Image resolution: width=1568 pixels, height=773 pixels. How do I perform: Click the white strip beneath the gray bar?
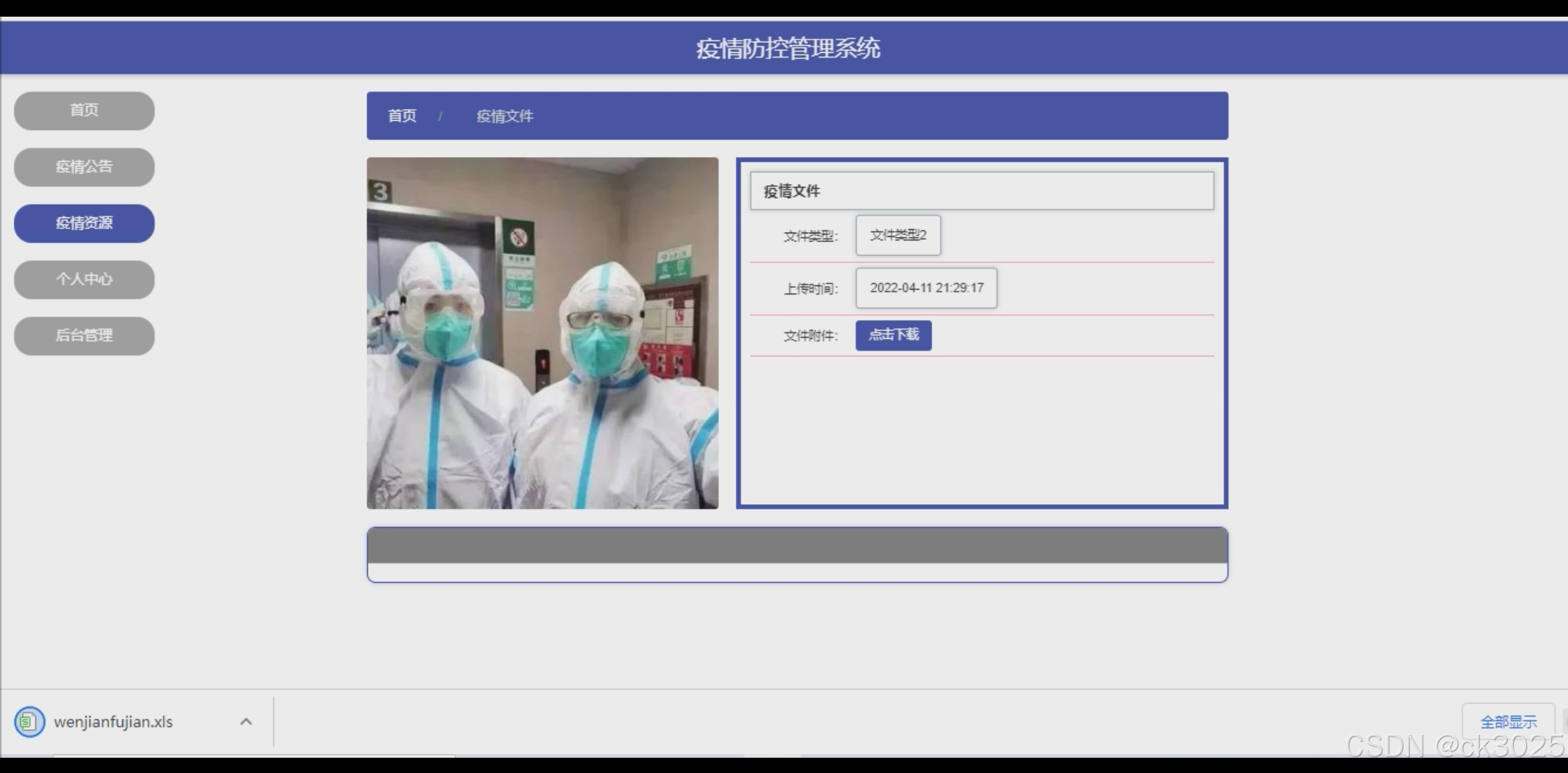pos(797,572)
